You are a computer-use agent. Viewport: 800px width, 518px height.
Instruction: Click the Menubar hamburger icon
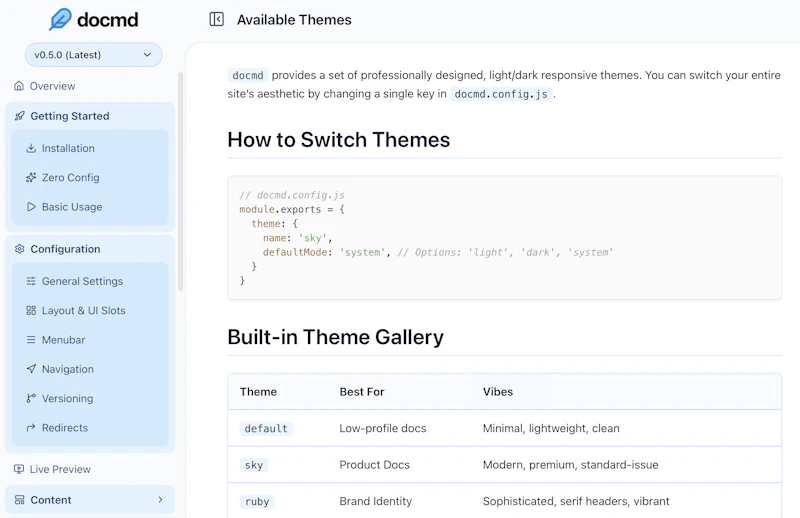[x=31, y=339]
